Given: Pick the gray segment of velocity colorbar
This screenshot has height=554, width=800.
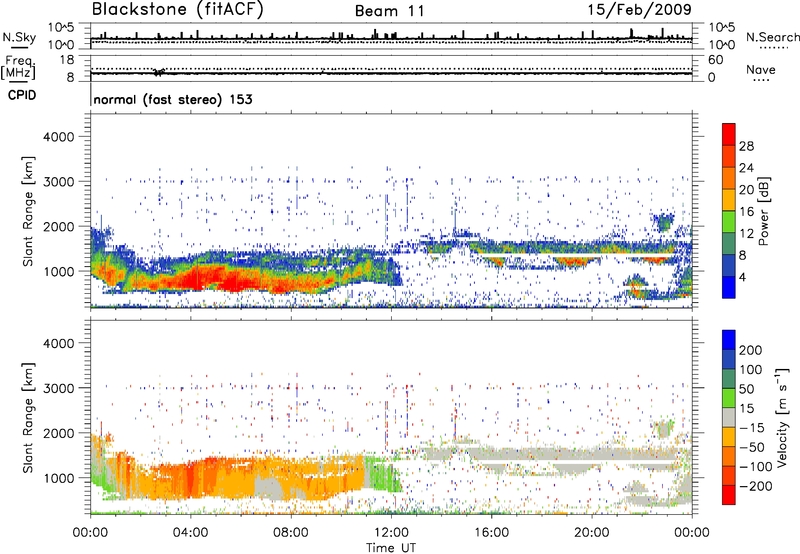Looking at the screenshot, I should click(729, 418).
